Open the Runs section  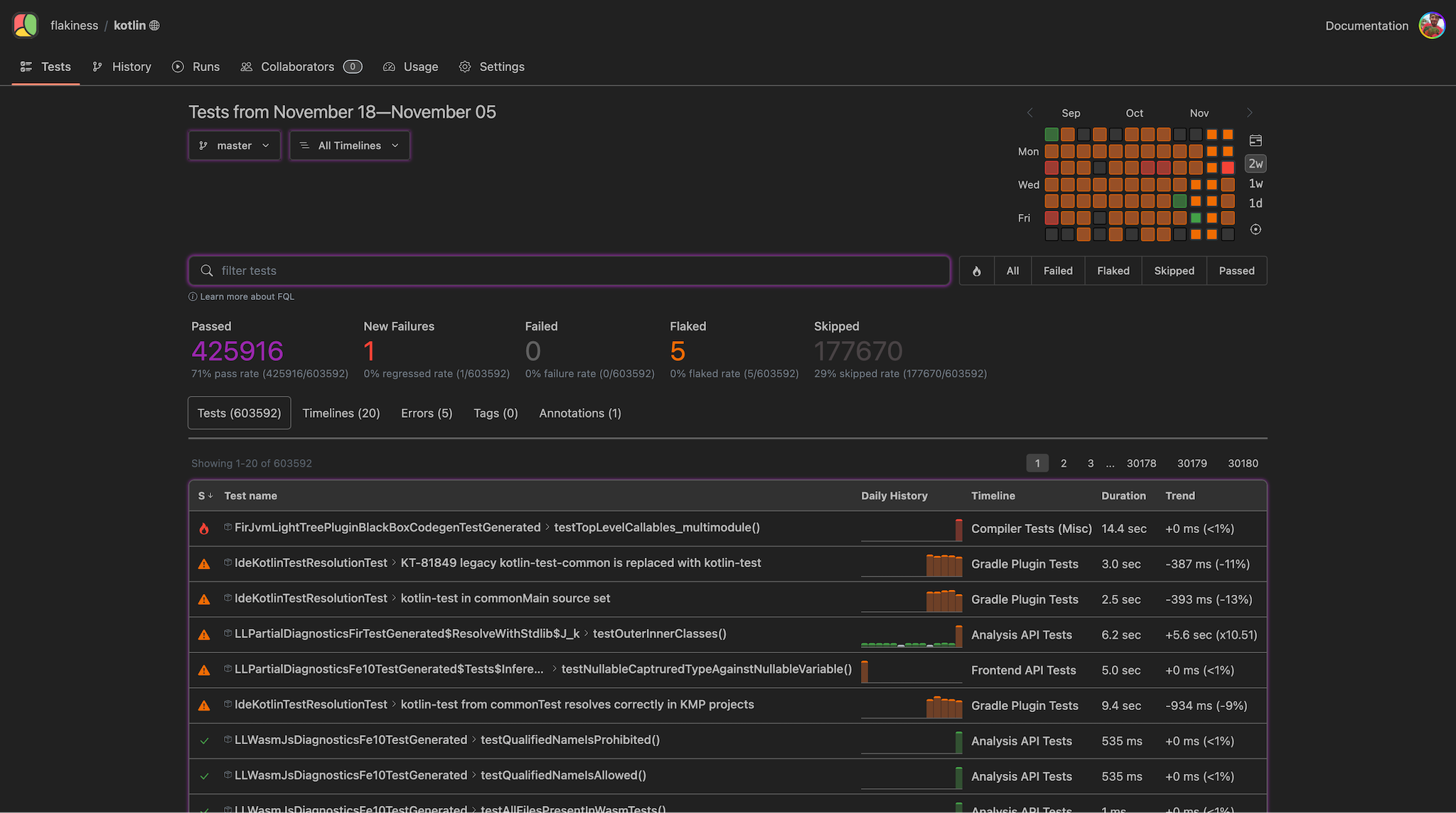tap(196, 66)
